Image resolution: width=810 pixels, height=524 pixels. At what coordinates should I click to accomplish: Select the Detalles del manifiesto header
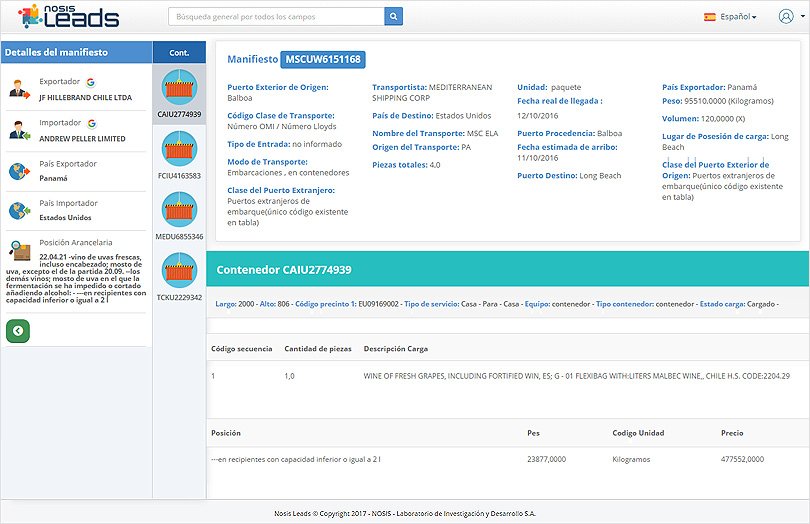click(x=76, y=52)
